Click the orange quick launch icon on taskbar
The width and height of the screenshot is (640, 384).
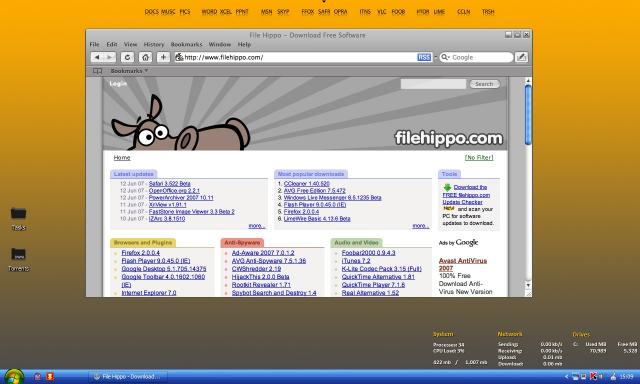[x=50, y=377]
